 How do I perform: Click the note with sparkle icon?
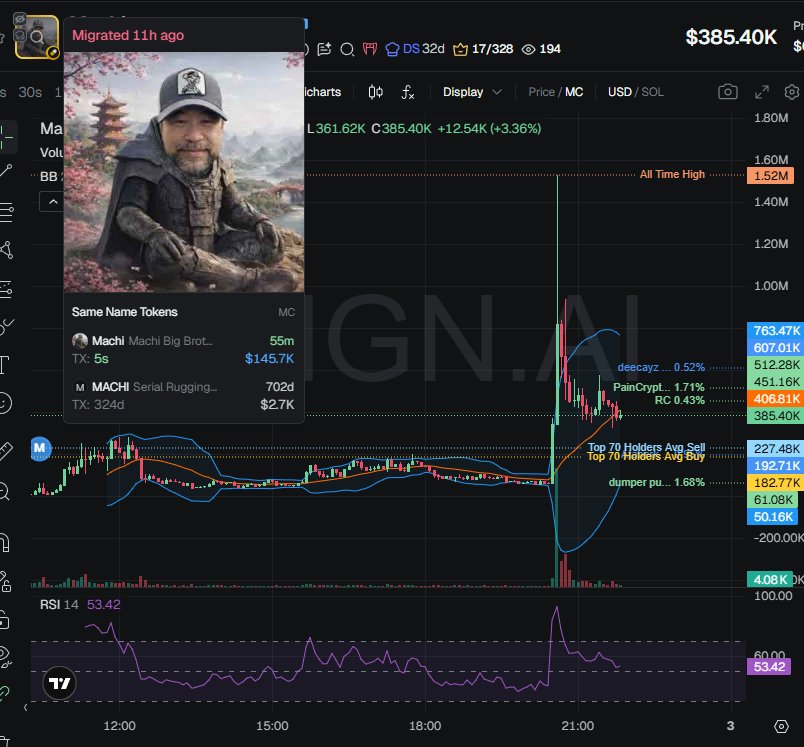pyautogui.click(x=324, y=49)
